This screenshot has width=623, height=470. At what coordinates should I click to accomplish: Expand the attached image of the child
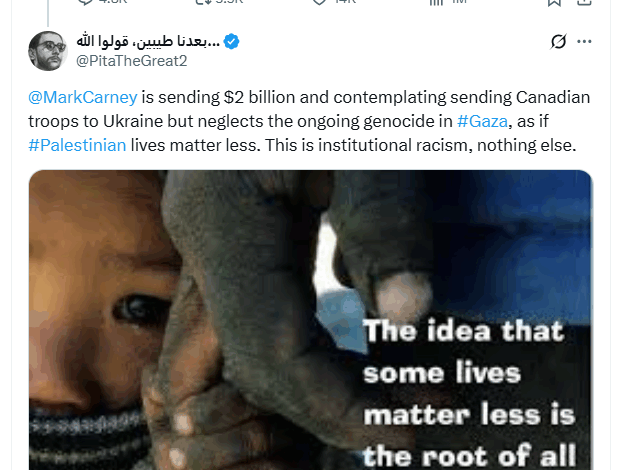pyautogui.click(x=310, y=320)
